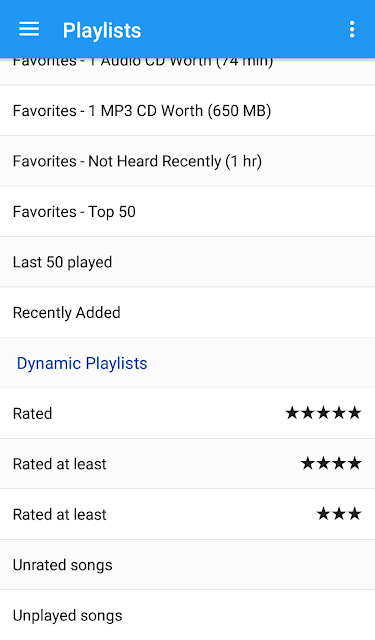Click the first star in five-star row
Image resolution: width=375 pixels, height=640 pixels.
click(292, 413)
